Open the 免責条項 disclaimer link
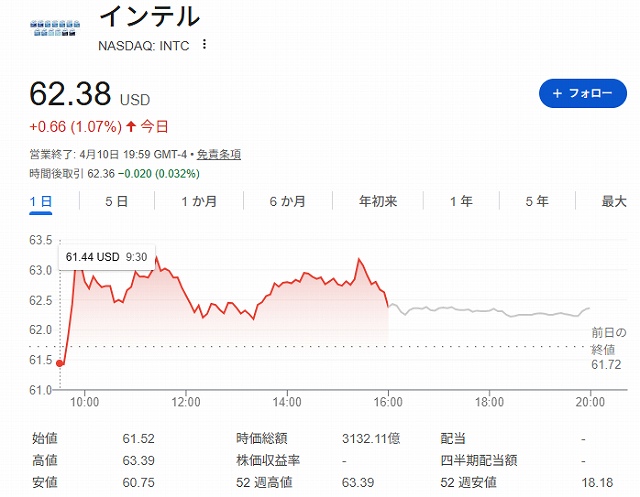 click(219, 155)
